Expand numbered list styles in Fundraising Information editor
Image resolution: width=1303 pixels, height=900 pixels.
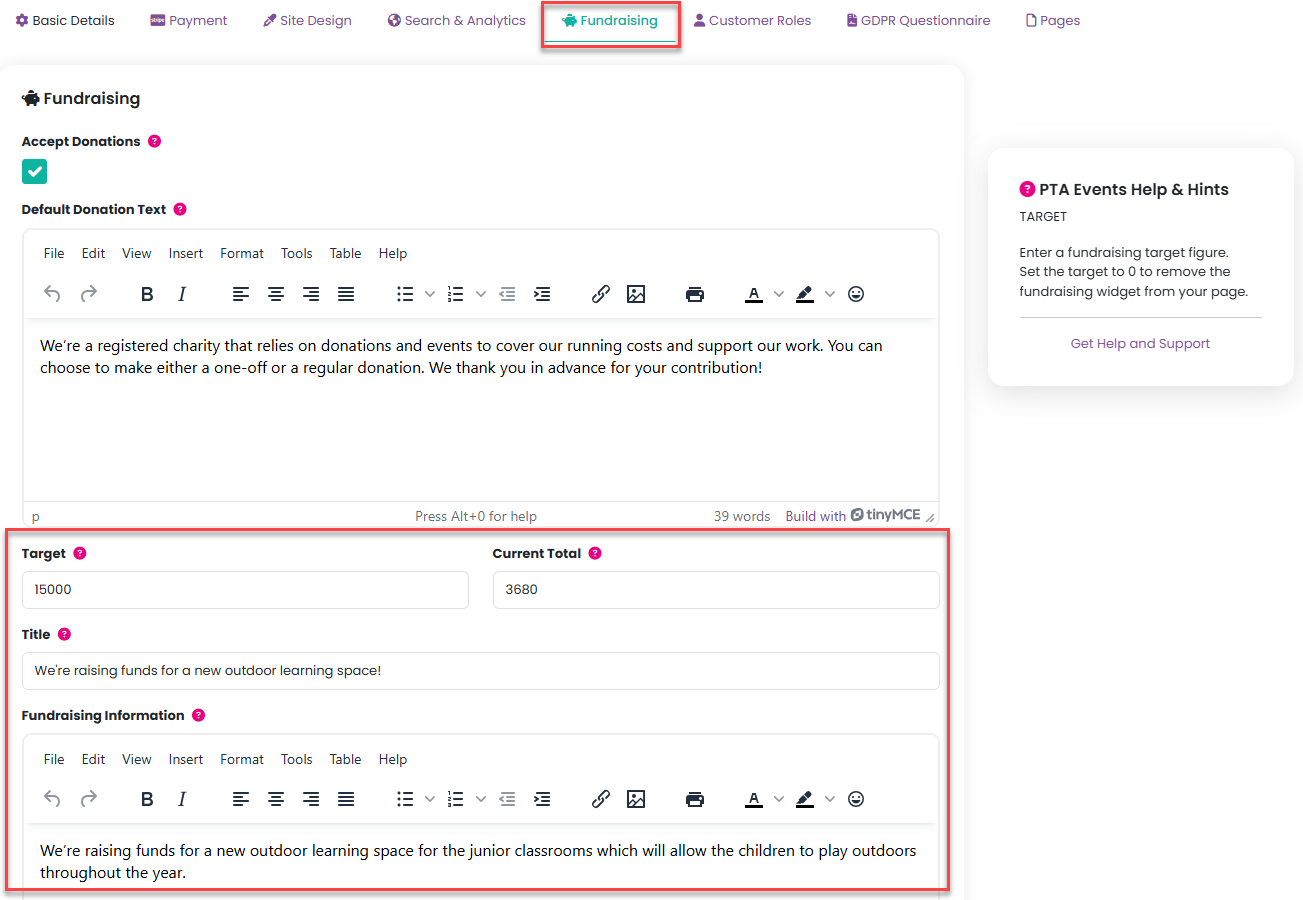pos(481,799)
